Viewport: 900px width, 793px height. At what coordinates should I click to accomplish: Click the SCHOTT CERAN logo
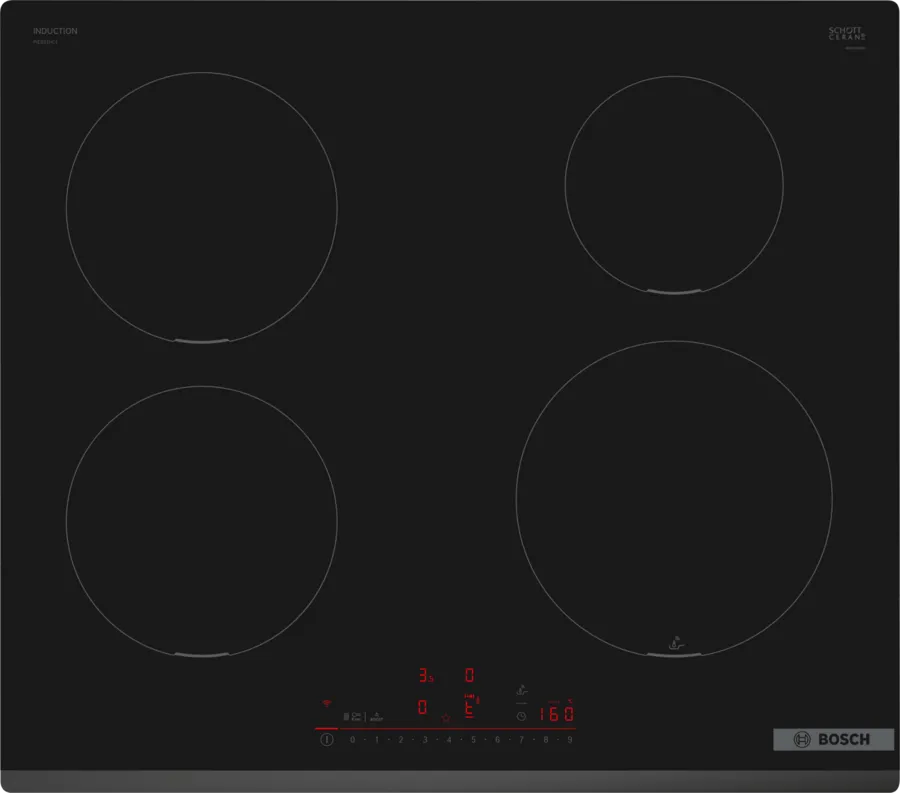click(847, 34)
